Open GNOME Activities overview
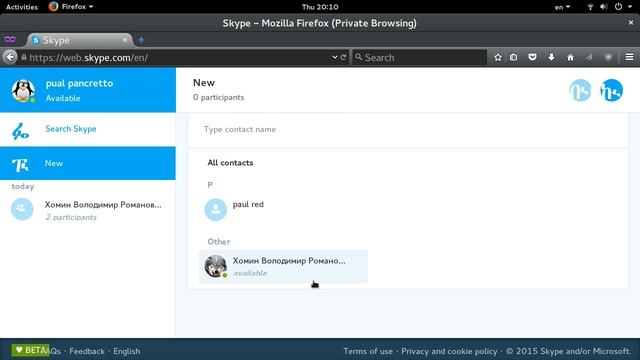Viewport: 640px width, 360px height. click(22, 7)
